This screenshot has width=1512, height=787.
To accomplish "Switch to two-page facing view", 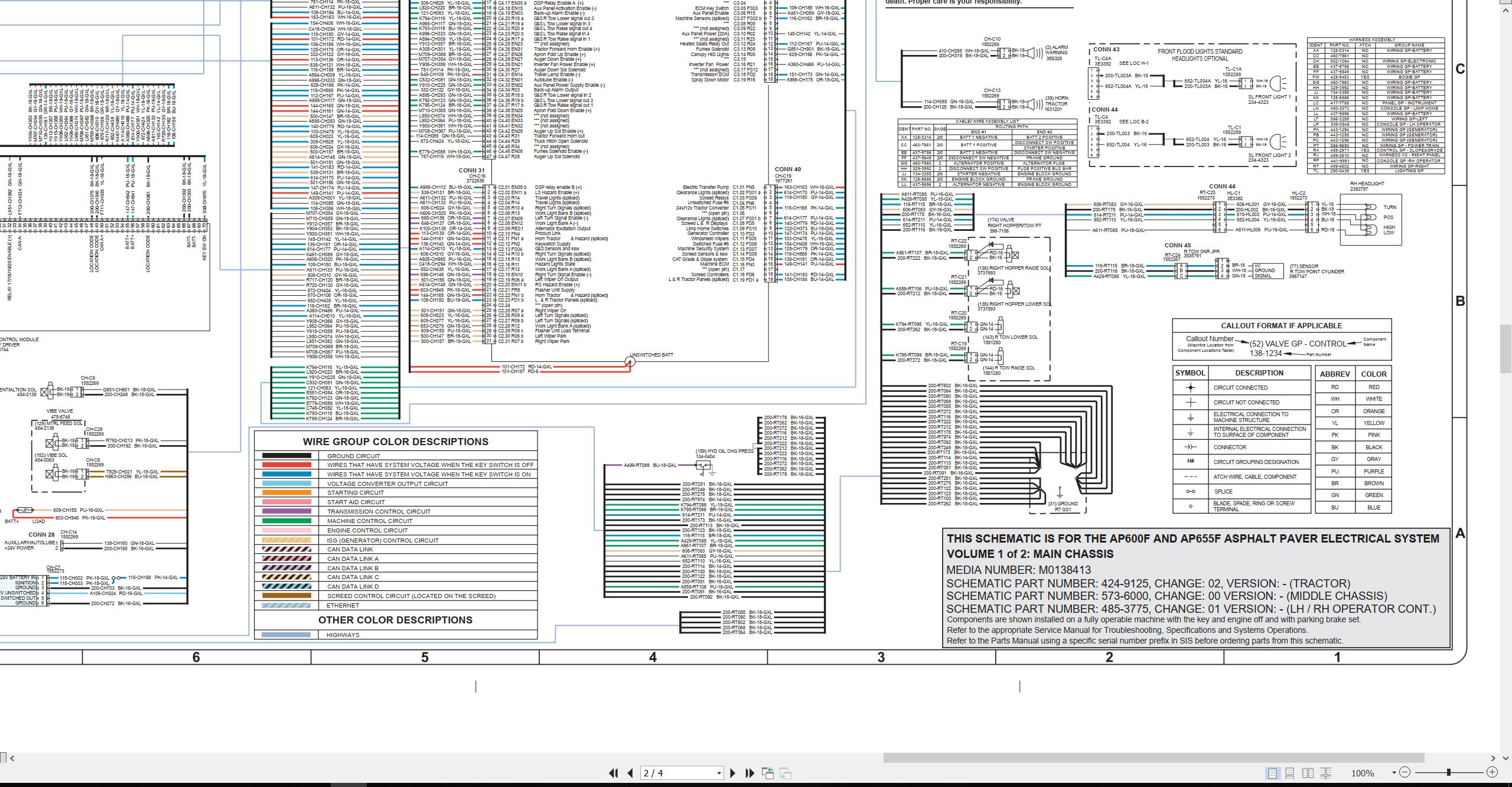I will [x=1308, y=773].
